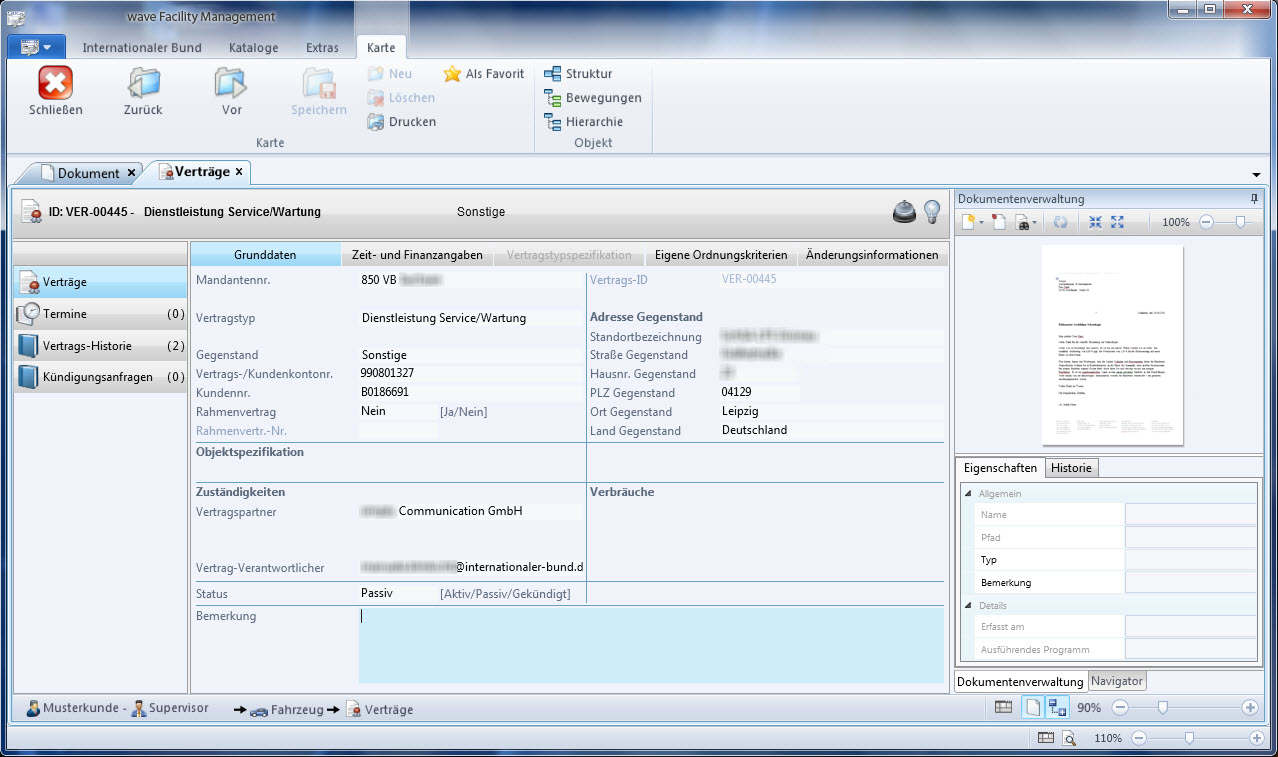This screenshot has width=1278, height=757.
Task: Collapse the Allgemein properties group
Action: coord(968,494)
